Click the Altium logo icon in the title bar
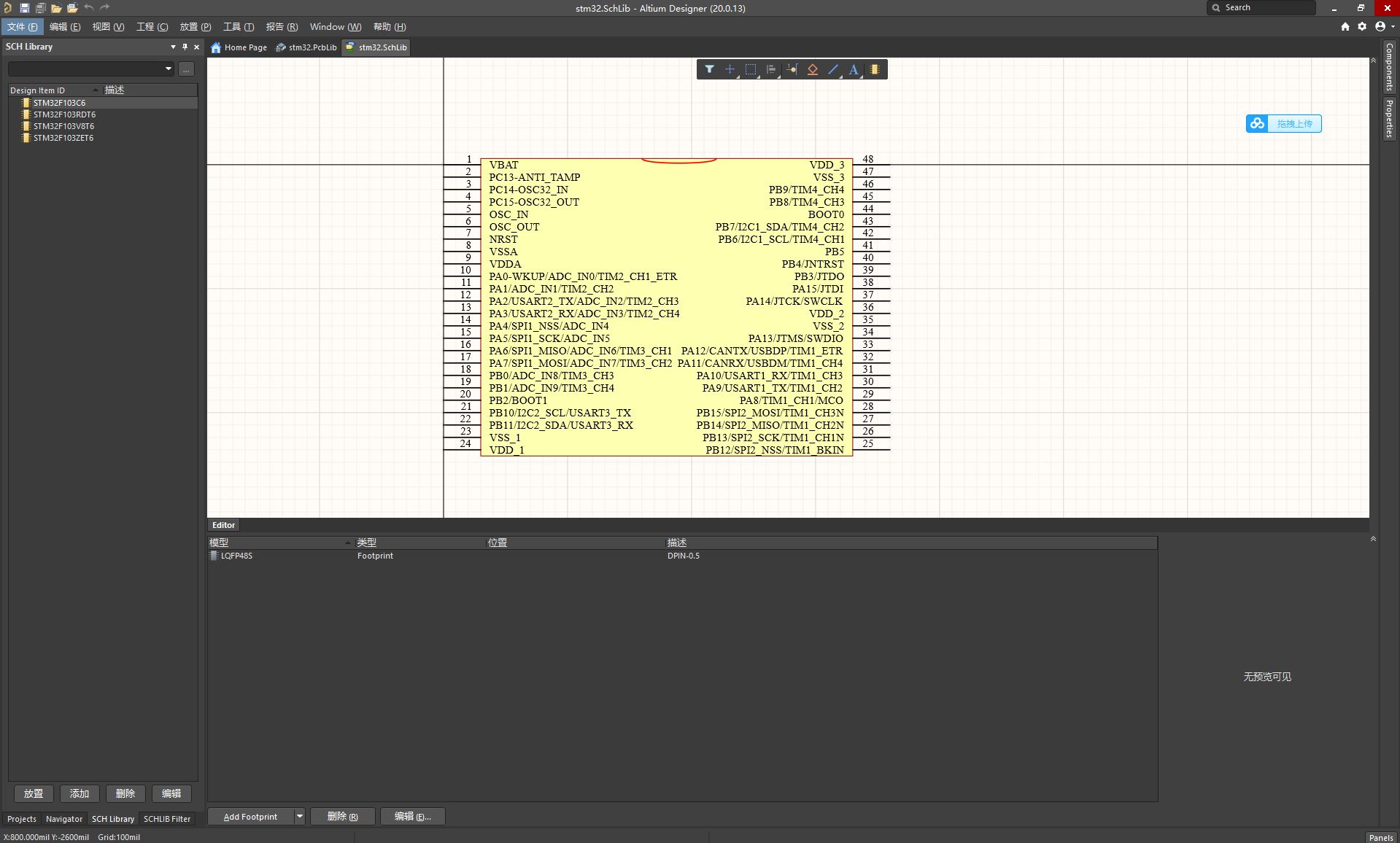Screen dimensions: 1400x843 tap(7, 8)
